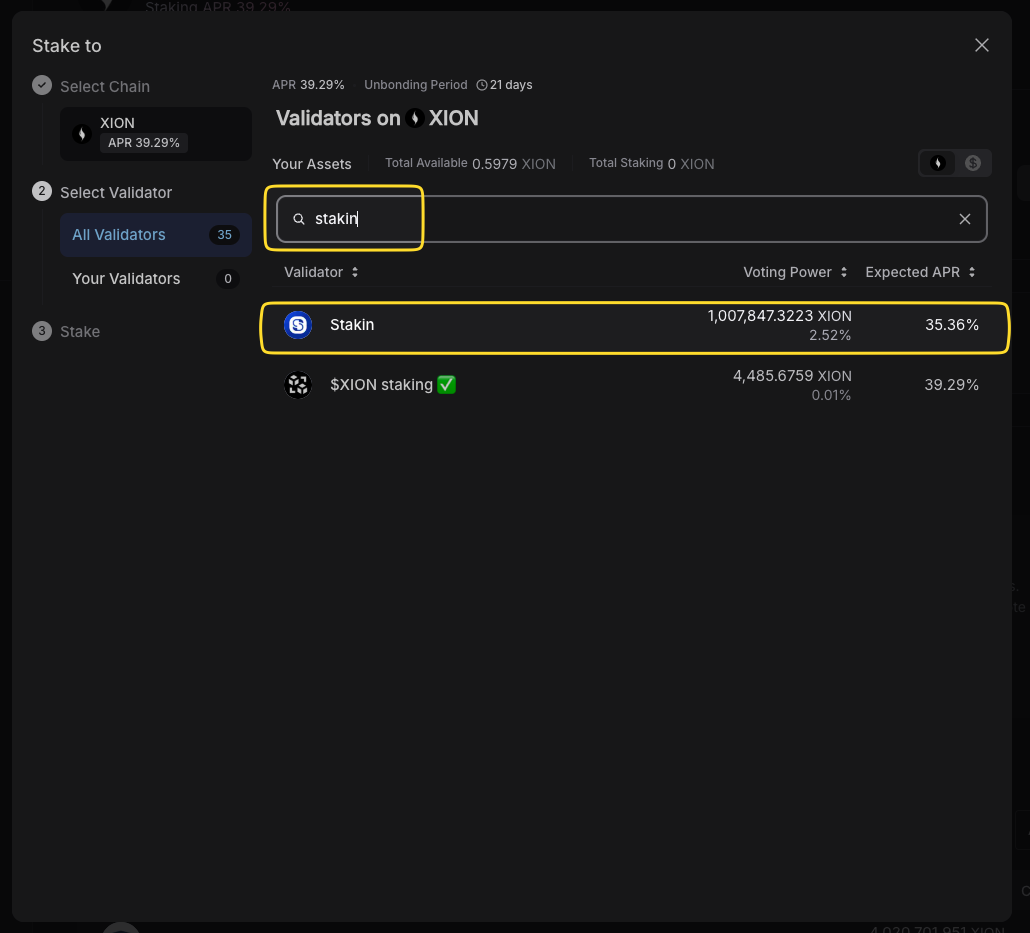Click the 39.29% APR of $XION staking
Screen dimensions: 1030x933
click(952, 384)
